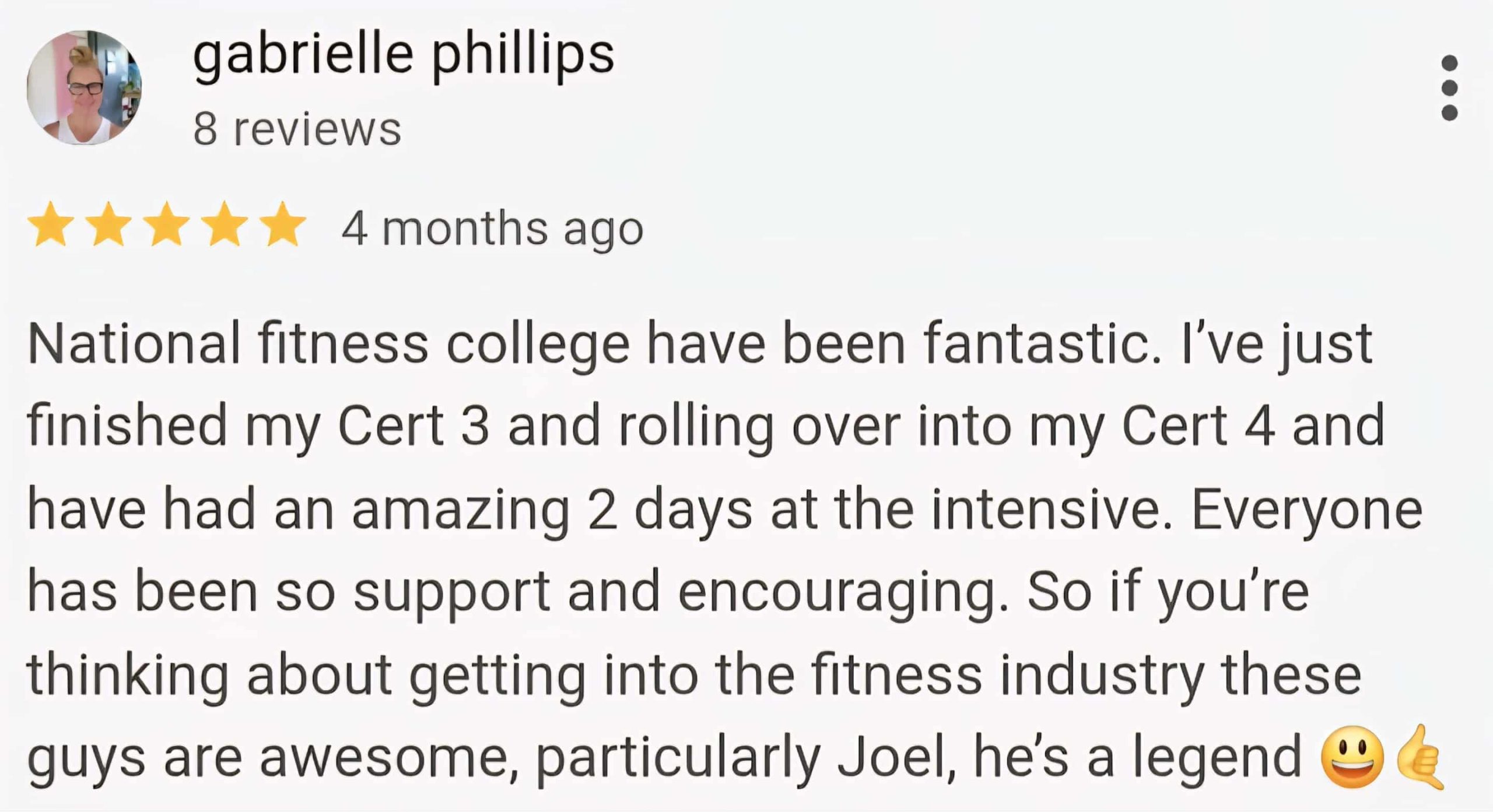Click the grinning face emoji

1352,757
